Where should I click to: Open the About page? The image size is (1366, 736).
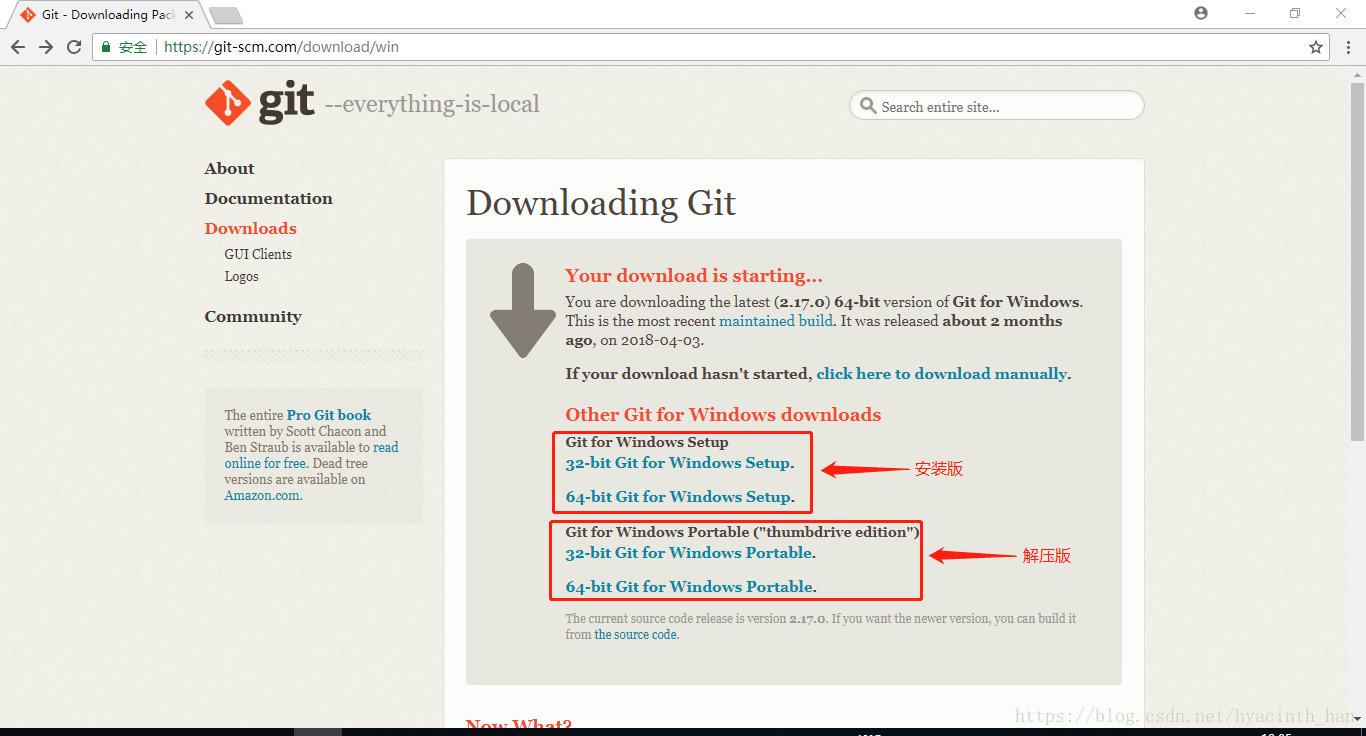point(229,168)
